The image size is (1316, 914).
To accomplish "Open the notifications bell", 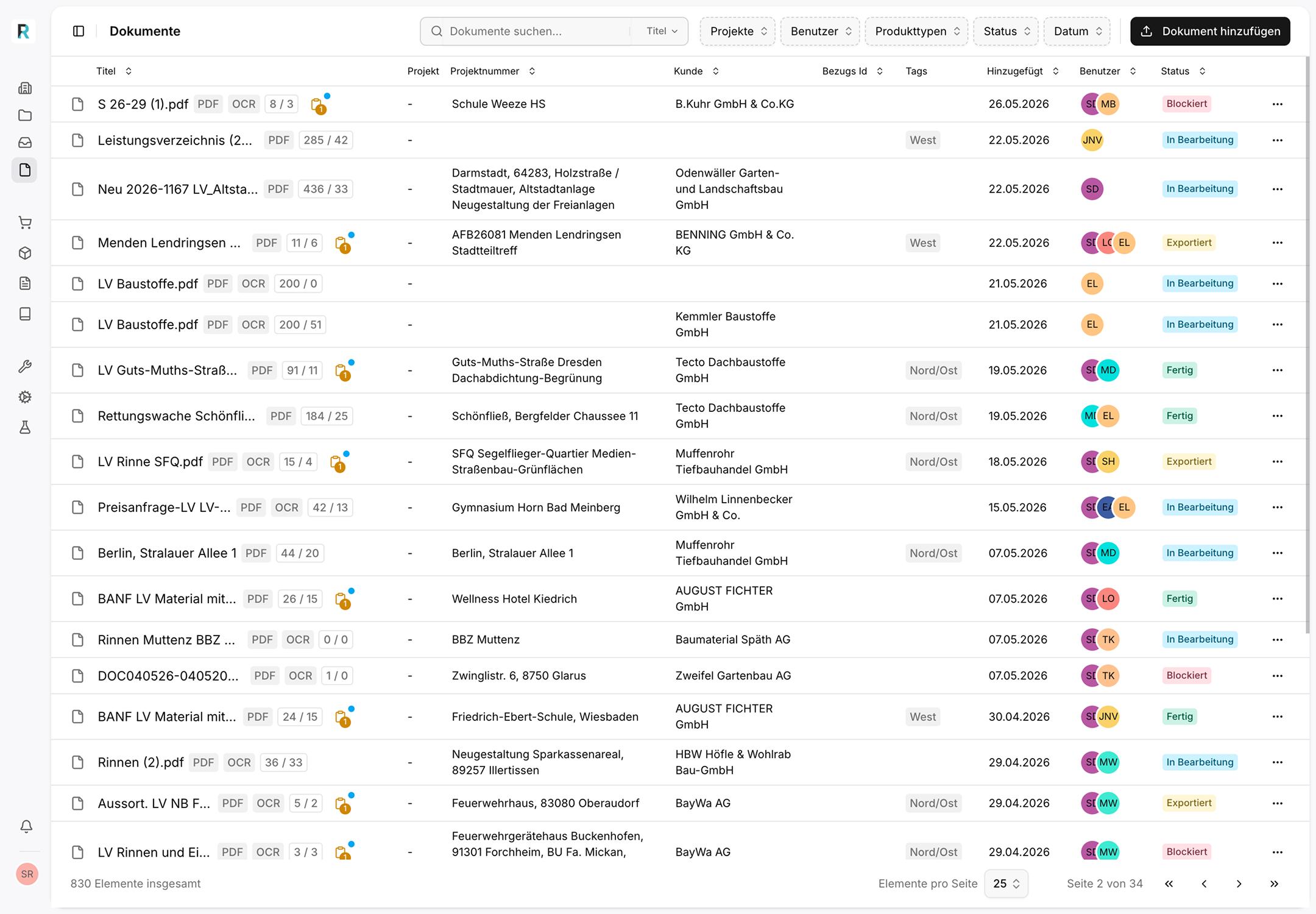I will click(x=26, y=826).
